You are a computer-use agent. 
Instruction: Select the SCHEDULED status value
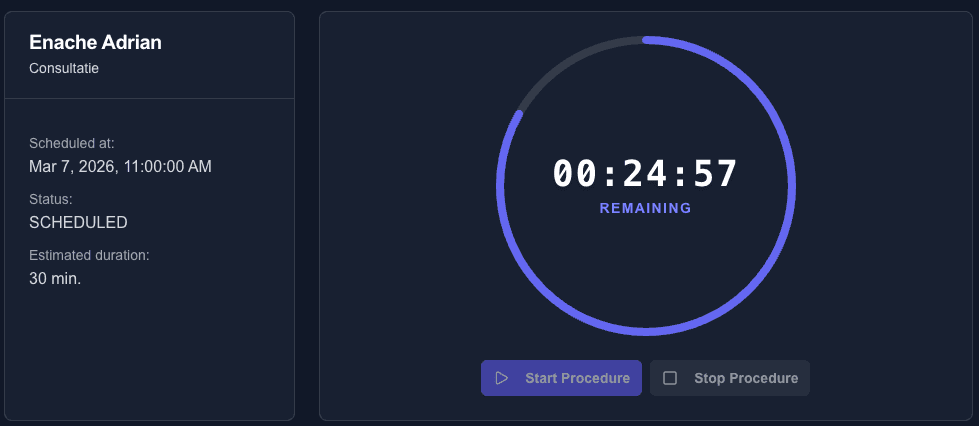click(x=78, y=222)
